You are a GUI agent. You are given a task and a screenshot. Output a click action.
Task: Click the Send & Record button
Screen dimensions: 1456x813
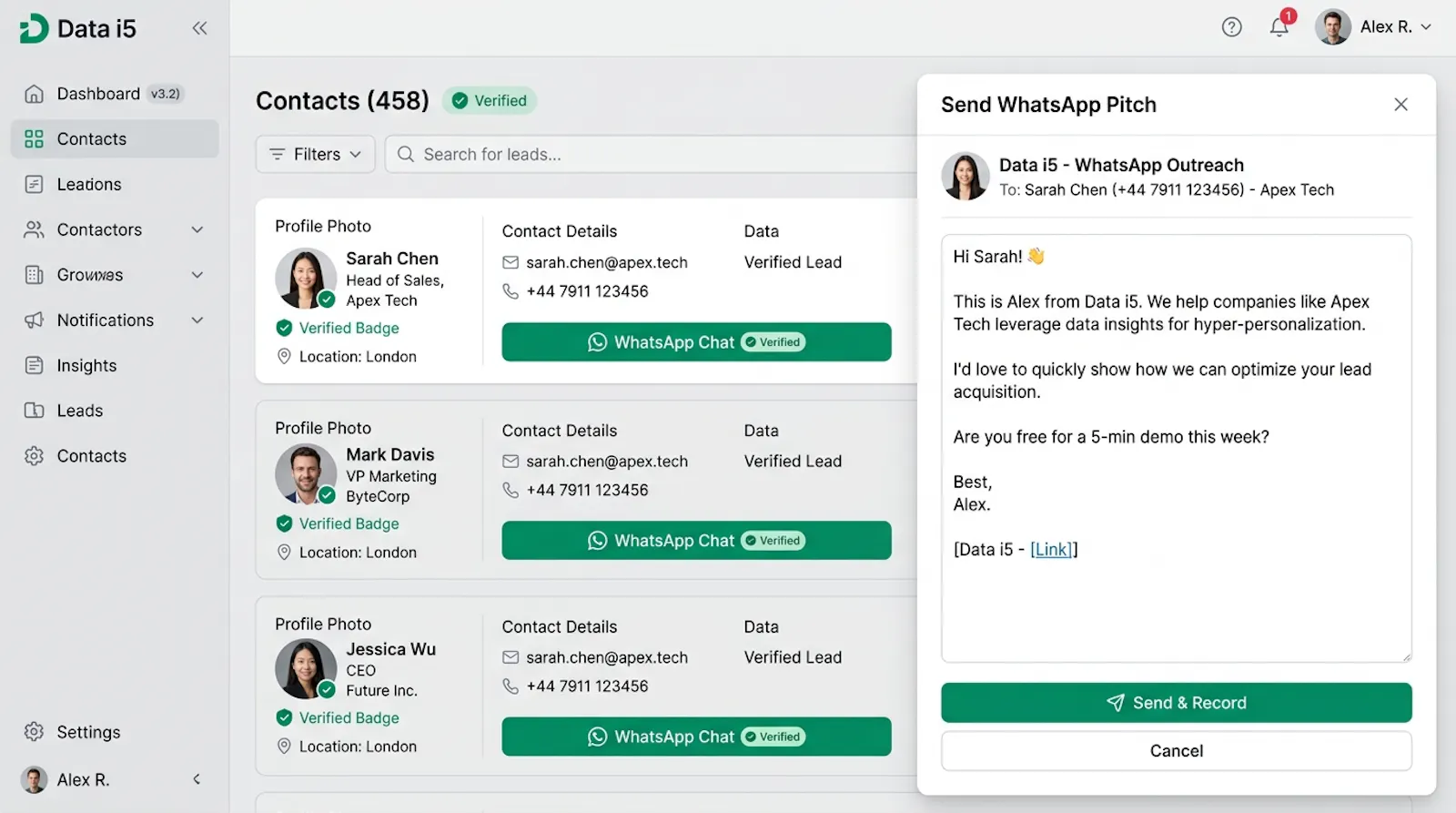[x=1176, y=703]
